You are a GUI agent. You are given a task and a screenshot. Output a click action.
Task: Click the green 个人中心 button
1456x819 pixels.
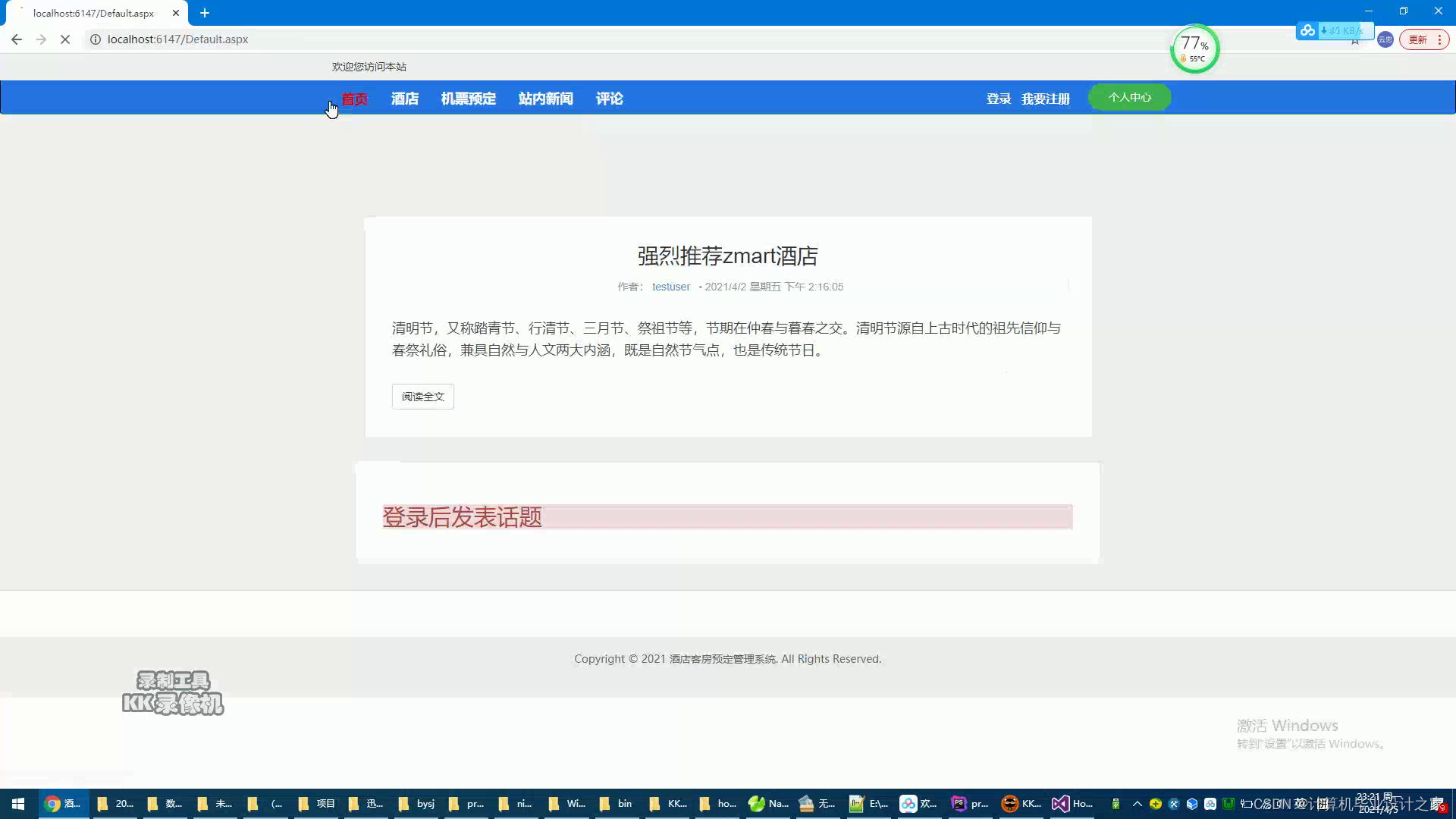[1129, 97]
